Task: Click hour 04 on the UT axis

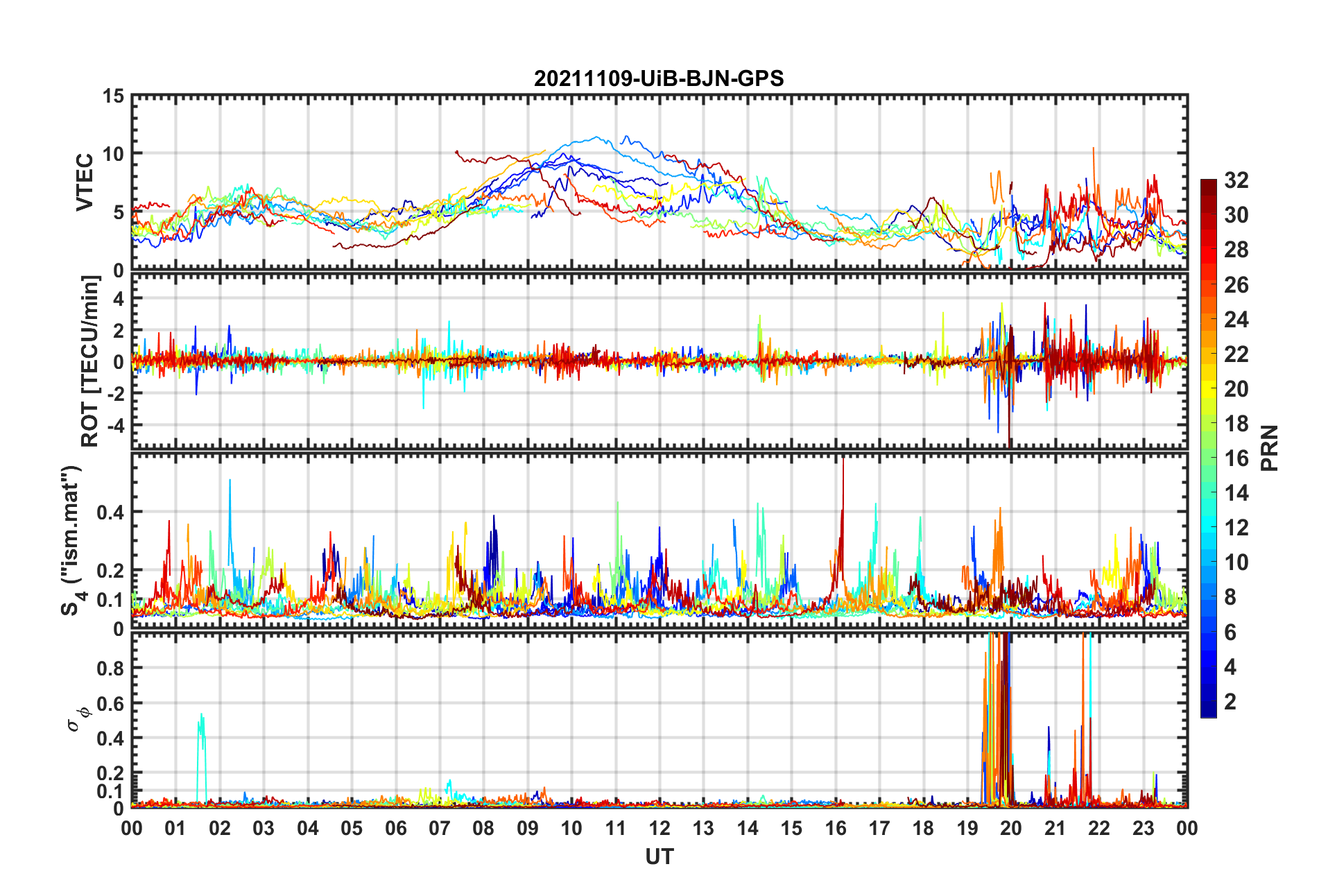Action: (308, 829)
